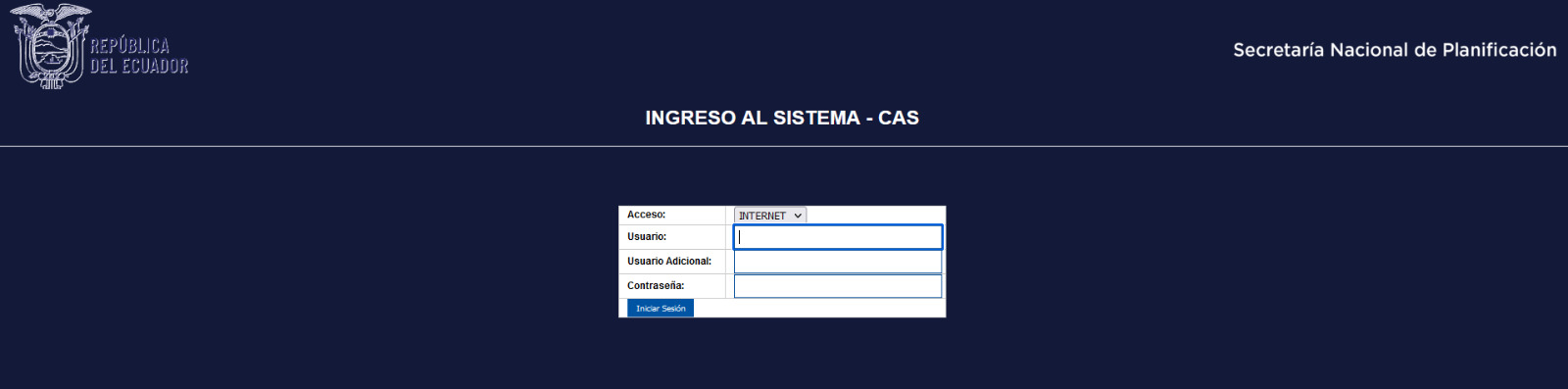Click the white area right of Iniciar Sesión
The image size is (1568, 389).
coord(819,309)
